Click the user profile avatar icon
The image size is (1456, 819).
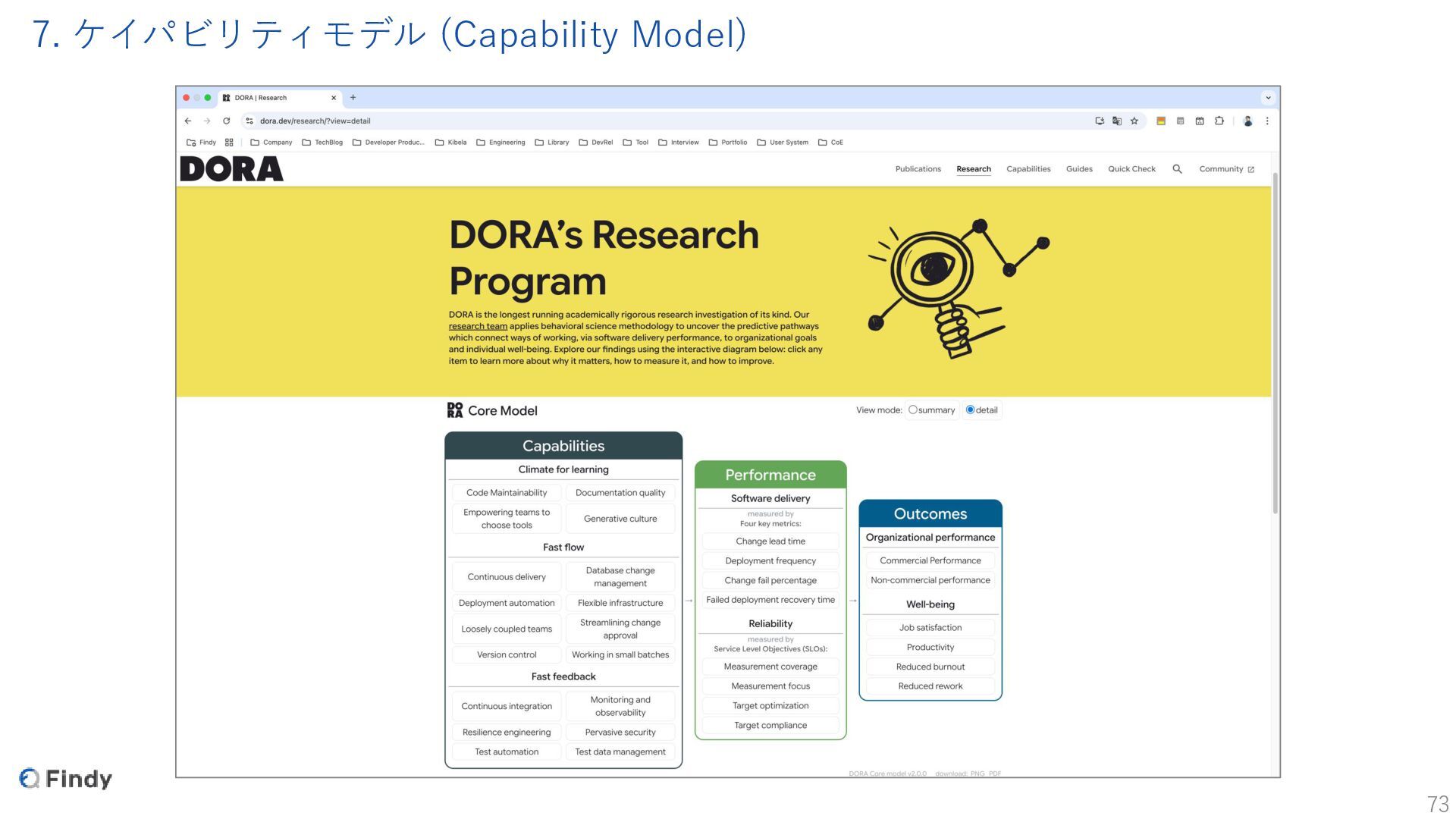1248,121
